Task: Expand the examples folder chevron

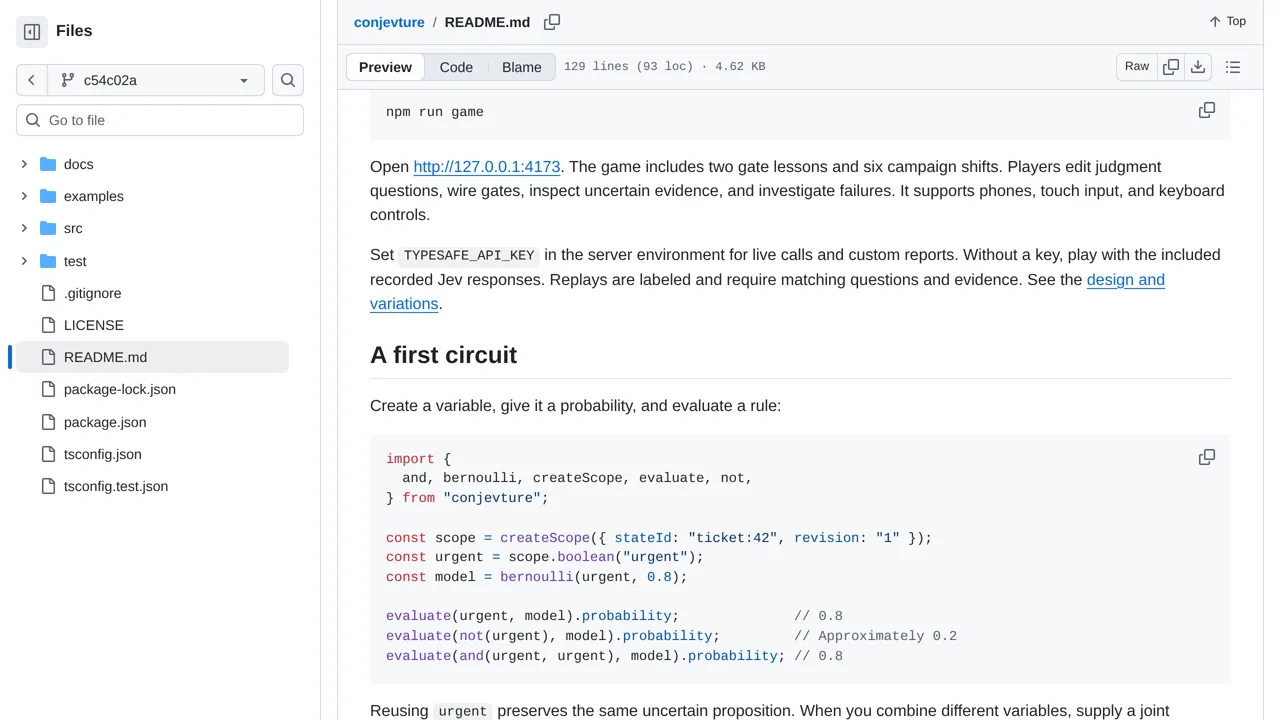Action: 24,196
